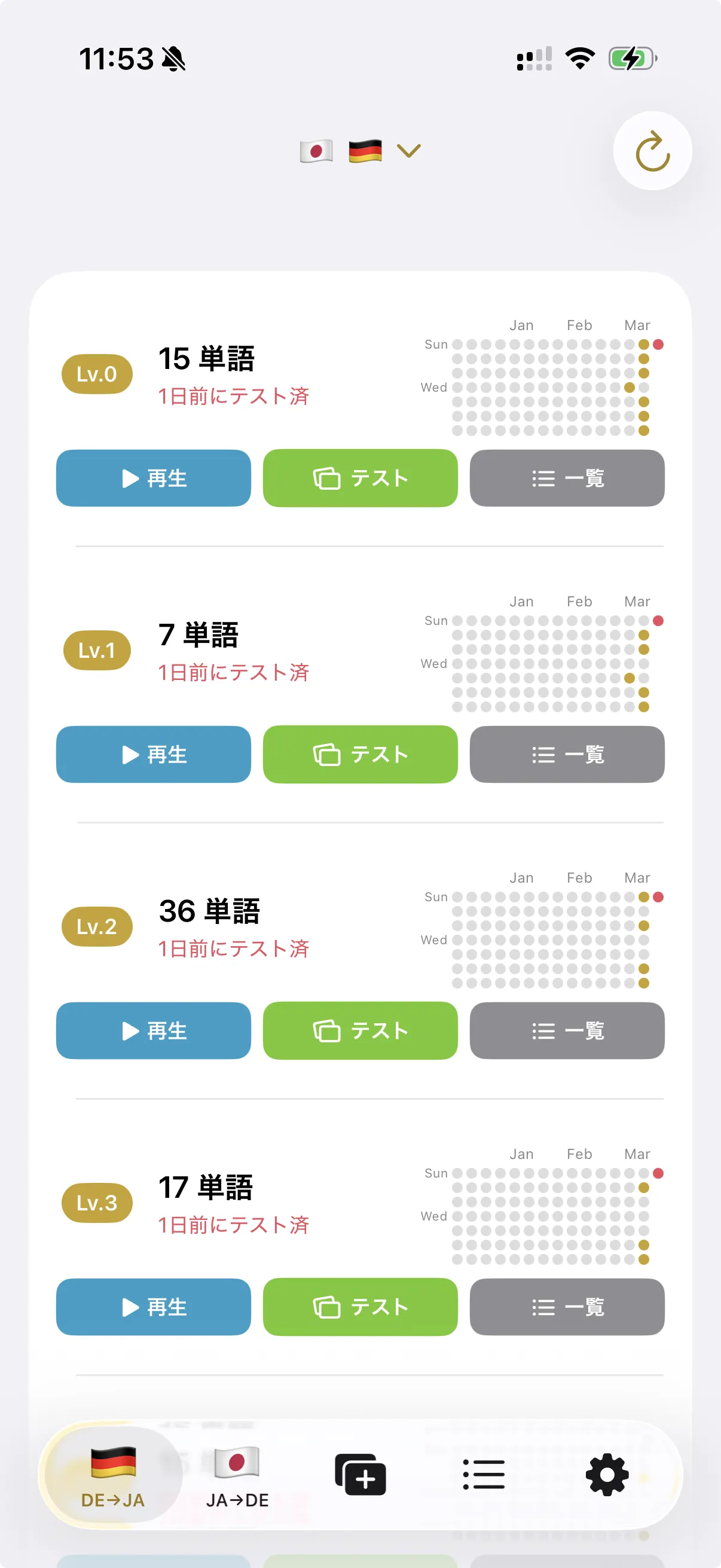This screenshot has width=721, height=1568.
Task: Open settings gear in bottom bar
Action: tap(607, 1474)
